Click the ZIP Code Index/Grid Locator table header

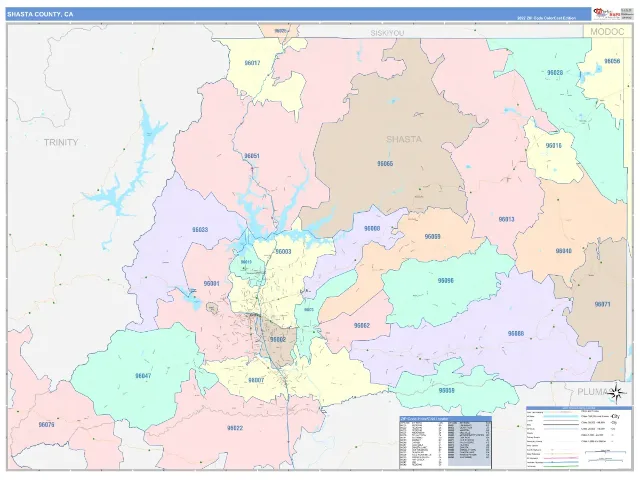[445, 419]
